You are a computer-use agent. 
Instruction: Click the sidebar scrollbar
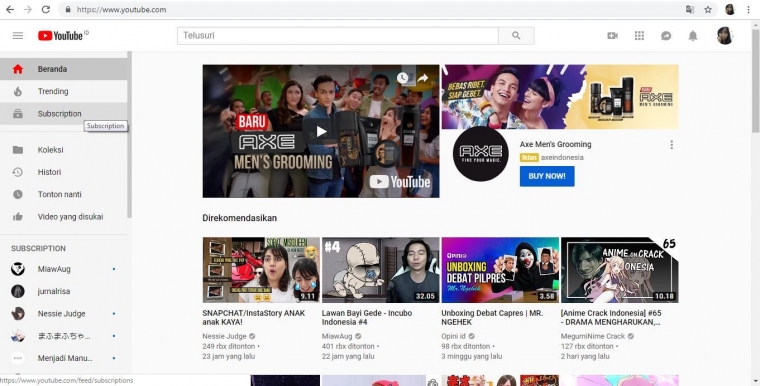(129, 135)
